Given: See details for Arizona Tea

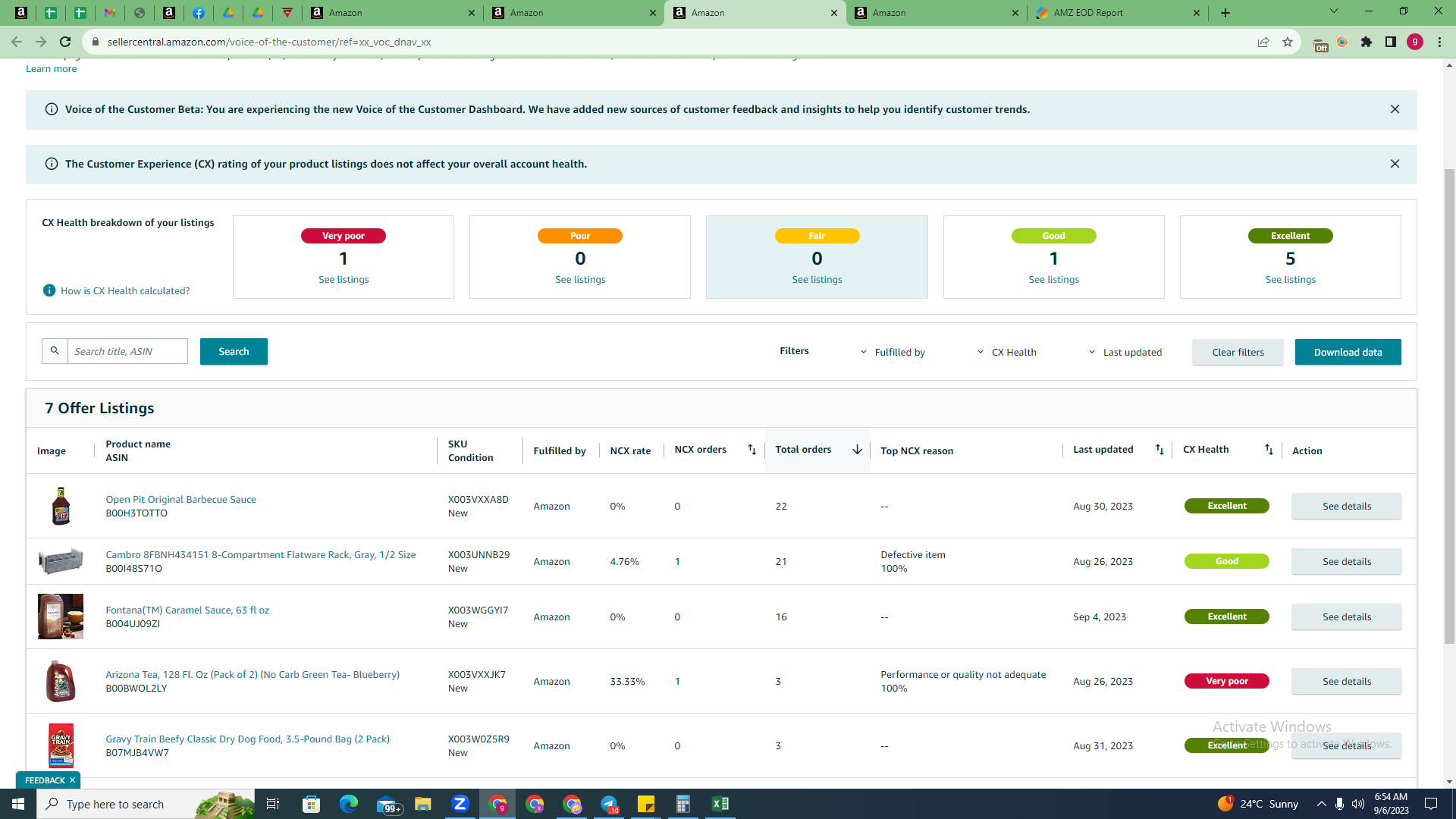Looking at the screenshot, I should point(1347,681).
